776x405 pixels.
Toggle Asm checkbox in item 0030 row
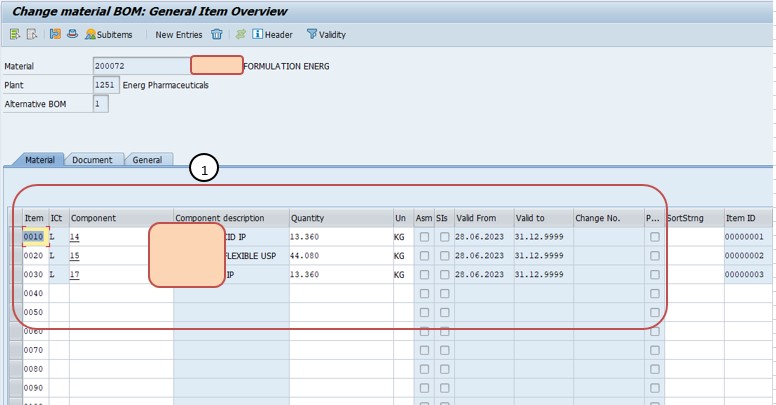pos(424,275)
